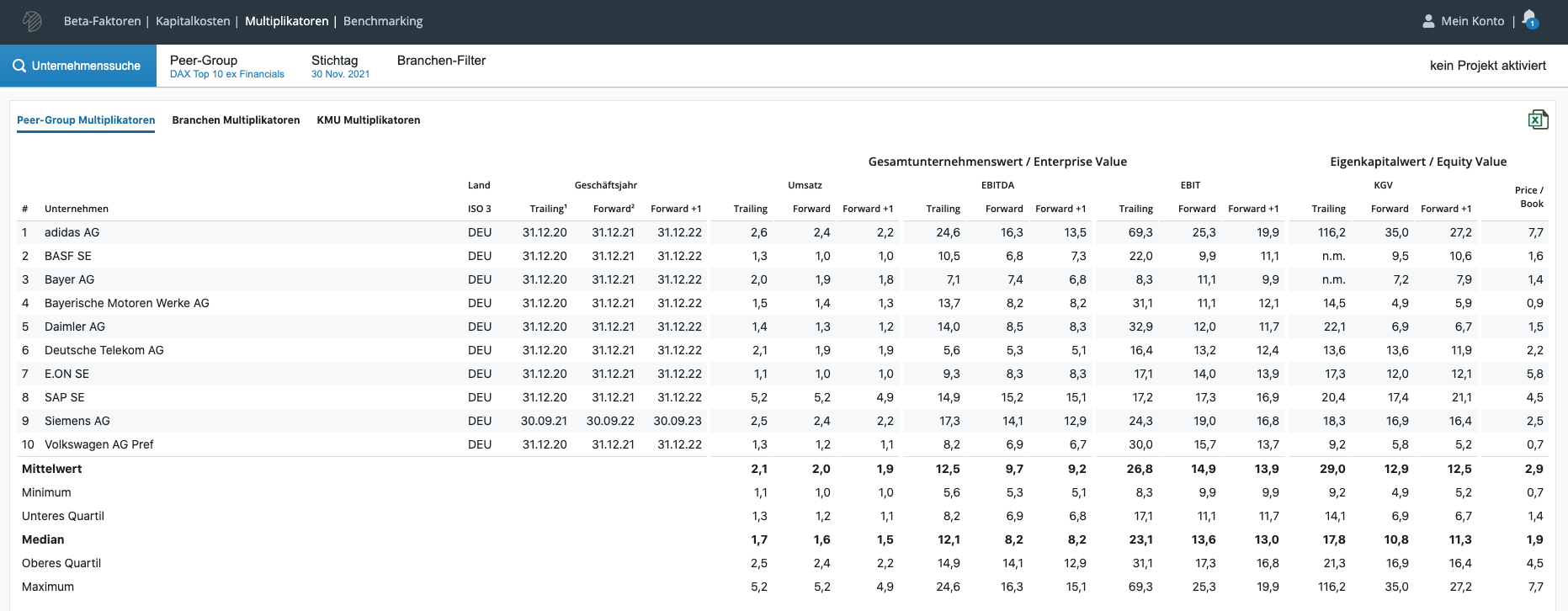Viewport: 1568px width, 611px height.
Task: Open the Stichtag date selector
Action: (x=340, y=66)
